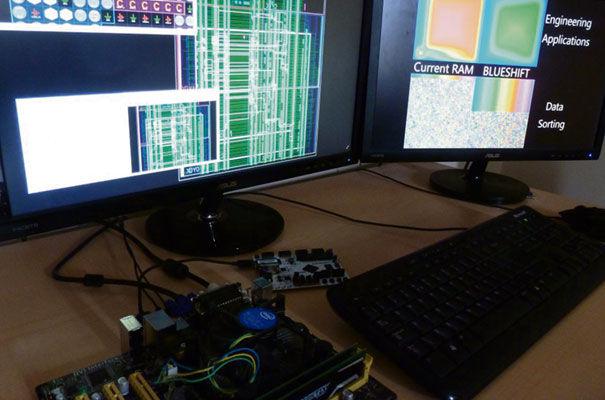This screenshot has height=400, width=605.
Task: Click the small inset FPGA floorplan preview
Action: click(x=174, y=137)
